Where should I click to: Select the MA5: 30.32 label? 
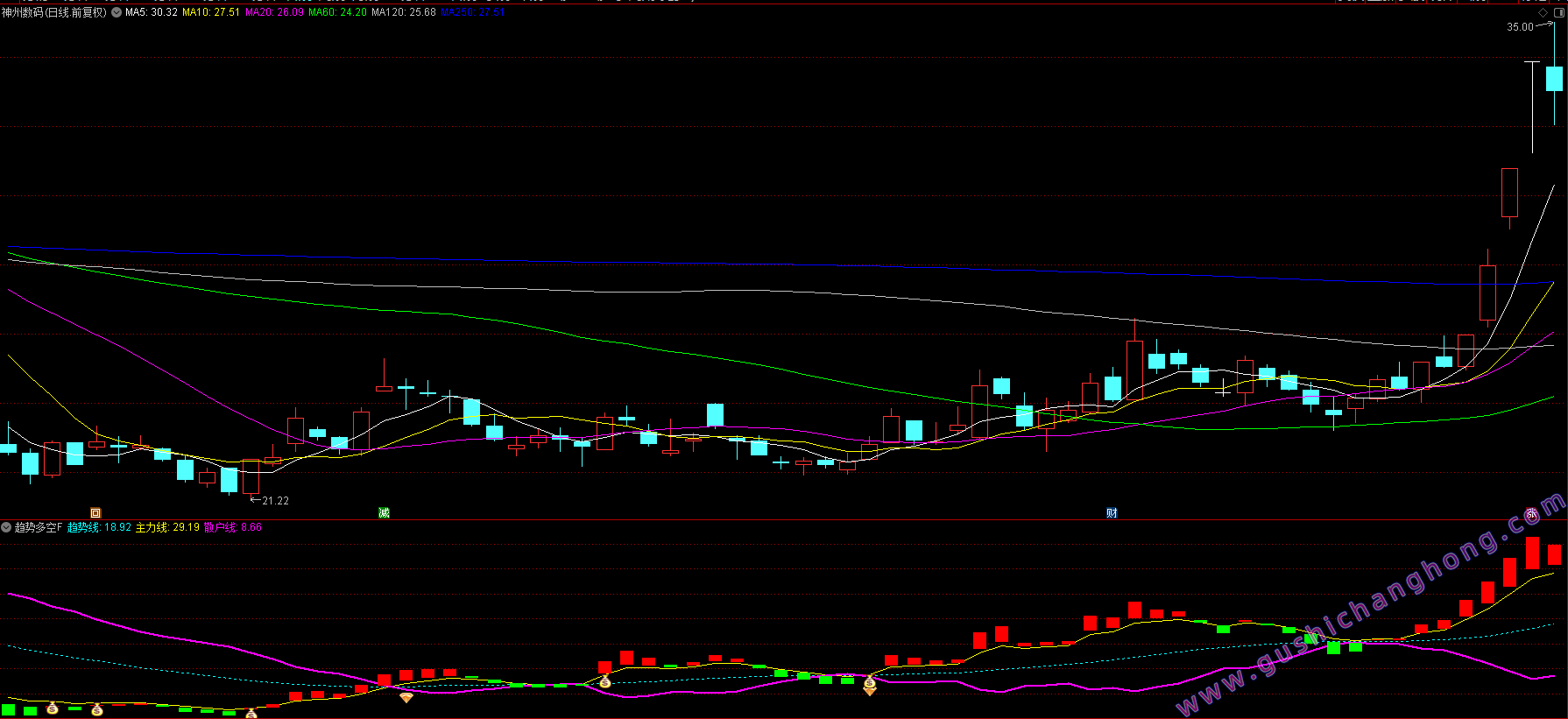[152, 12]
